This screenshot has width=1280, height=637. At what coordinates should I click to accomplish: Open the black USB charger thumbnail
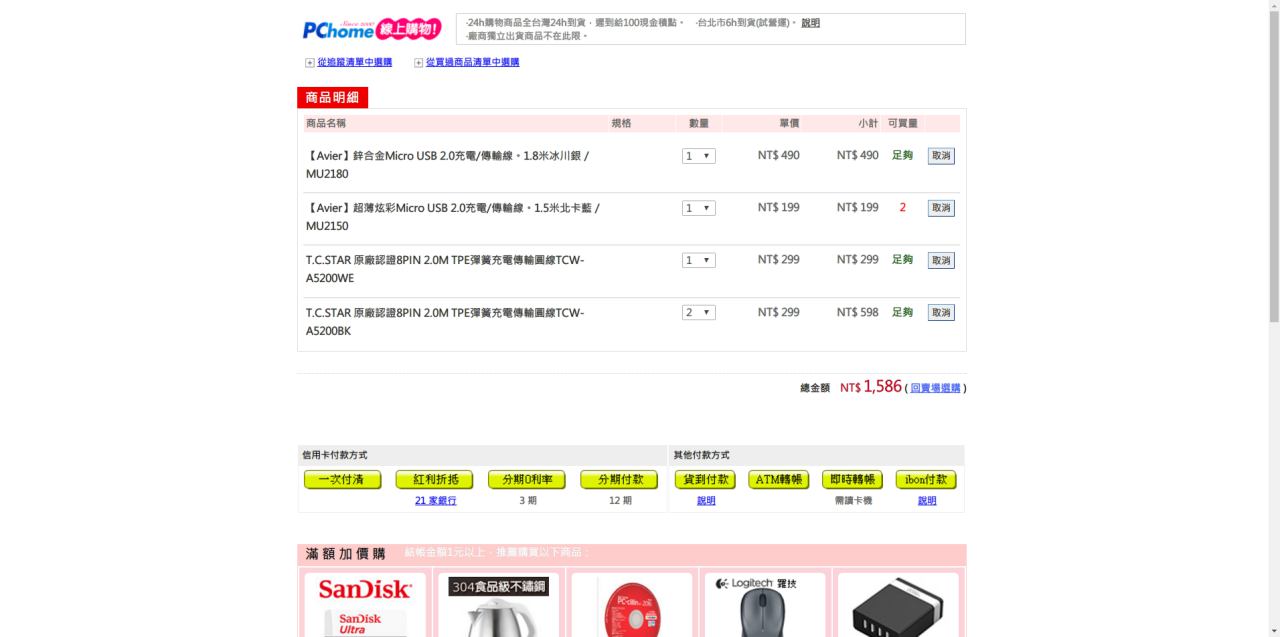[897, 605]
